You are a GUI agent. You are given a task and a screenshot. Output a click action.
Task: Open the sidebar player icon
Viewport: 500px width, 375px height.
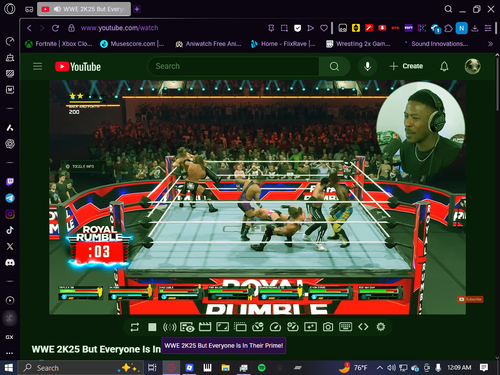10,300
